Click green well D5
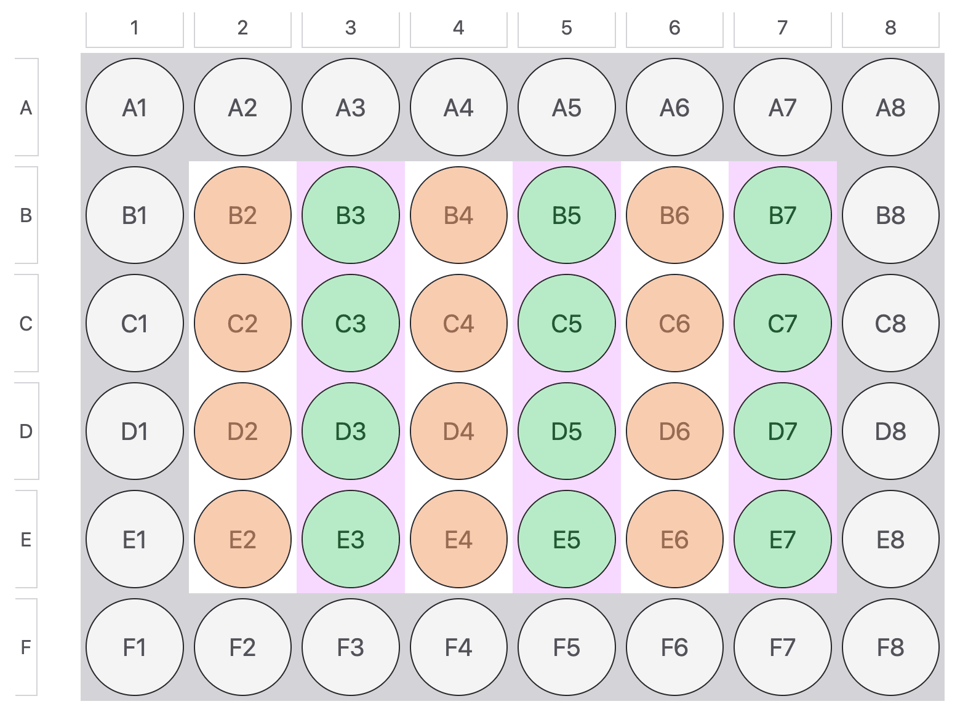The width and height of the screenshot is (960, 720). pyautogui.click(x=567, y=432)
